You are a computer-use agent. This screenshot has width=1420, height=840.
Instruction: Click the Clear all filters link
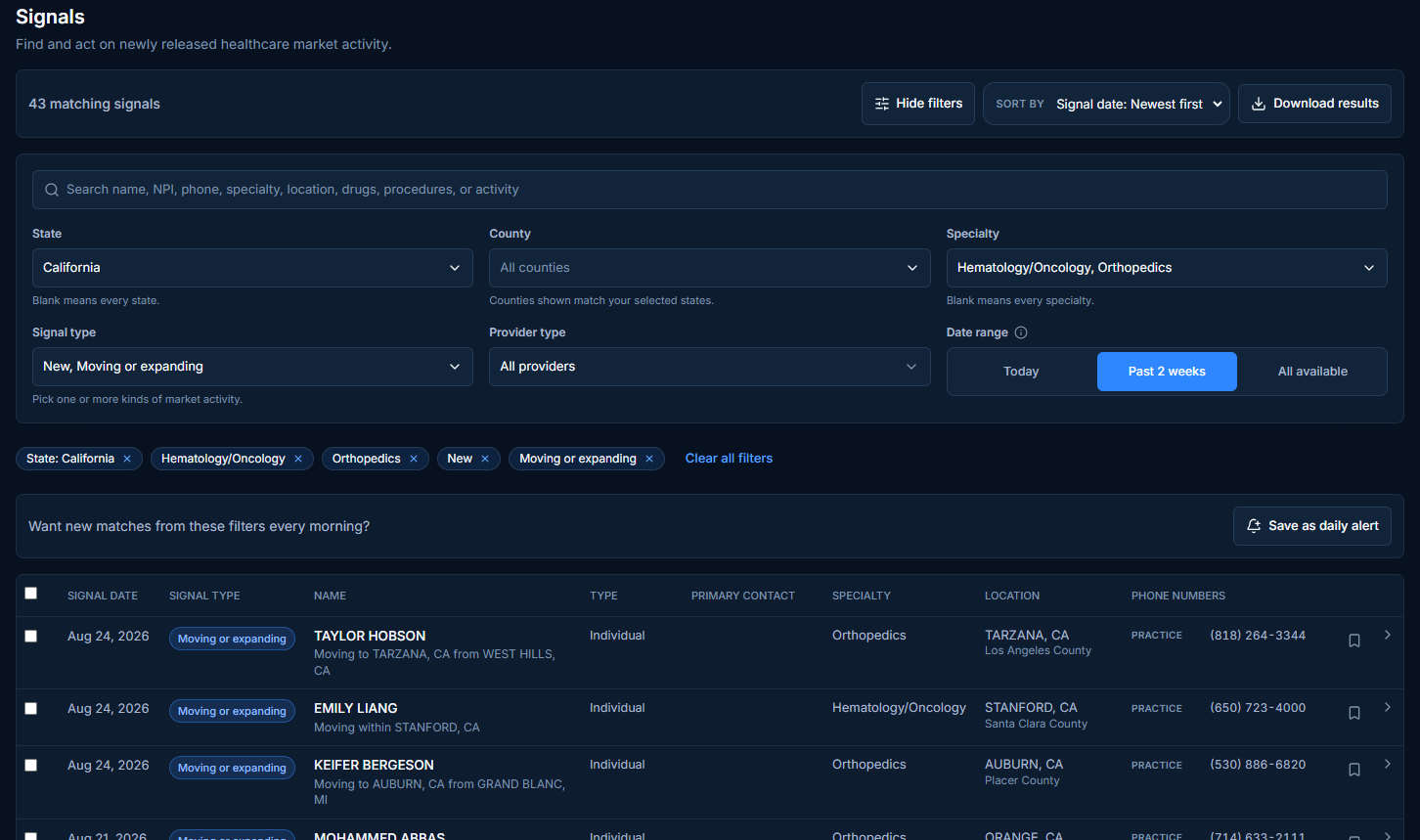tap(729, 459)
